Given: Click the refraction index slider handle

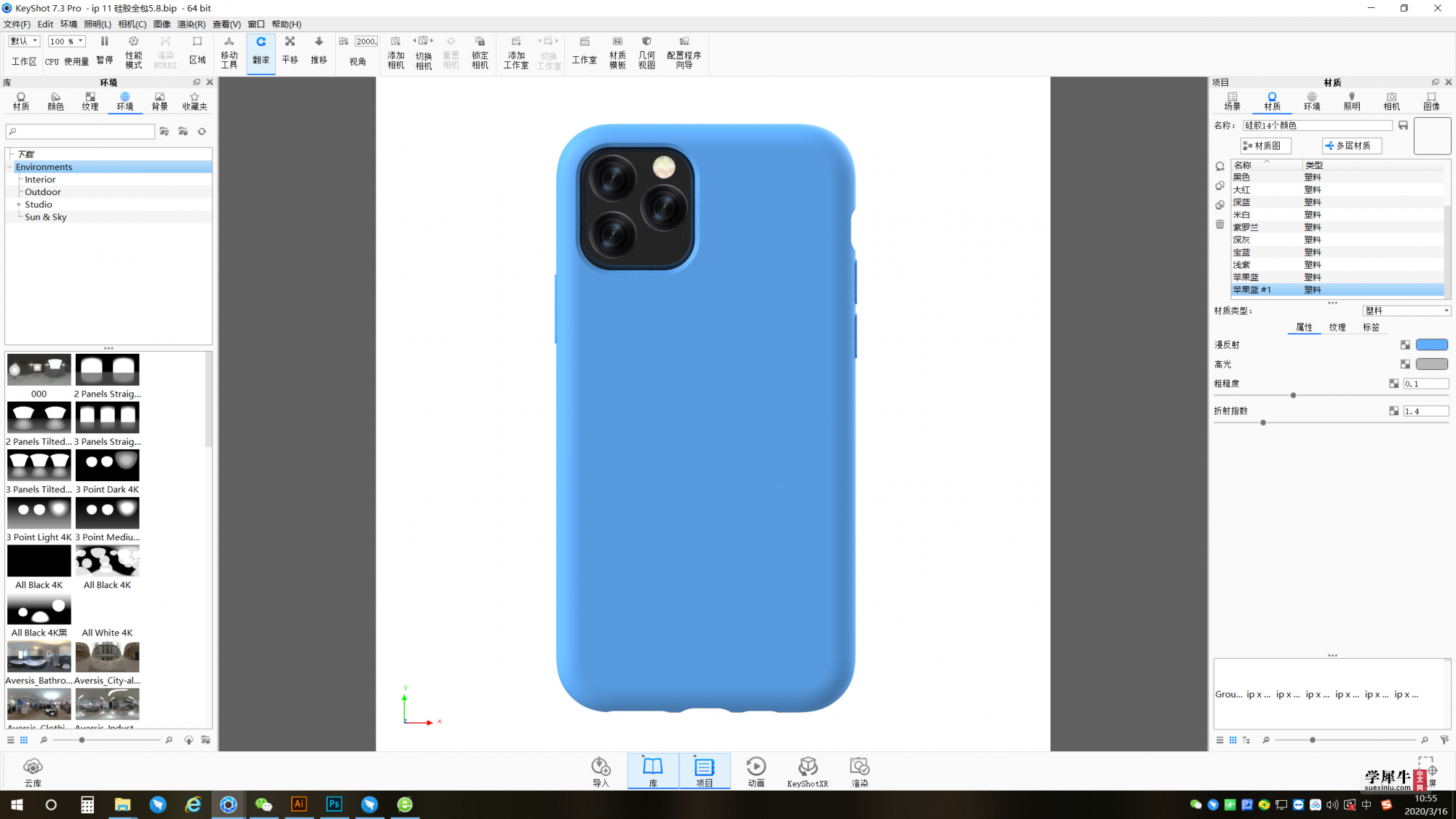Looking at the screenshot, I should click(x=1263, y=423).
